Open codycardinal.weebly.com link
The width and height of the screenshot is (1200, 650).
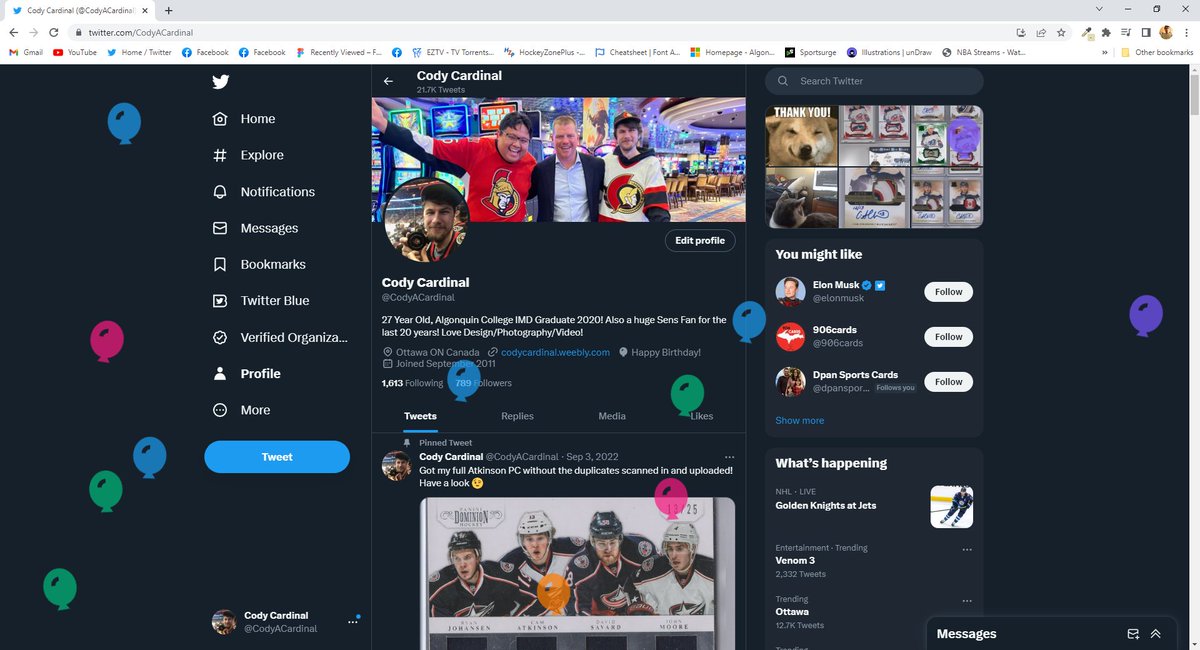tap(555, 352)
